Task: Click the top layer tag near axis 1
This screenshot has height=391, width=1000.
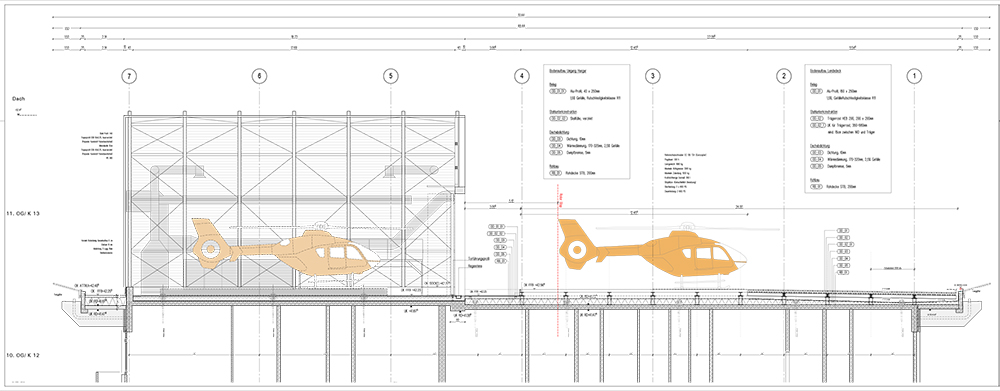Action: (842, 229)
